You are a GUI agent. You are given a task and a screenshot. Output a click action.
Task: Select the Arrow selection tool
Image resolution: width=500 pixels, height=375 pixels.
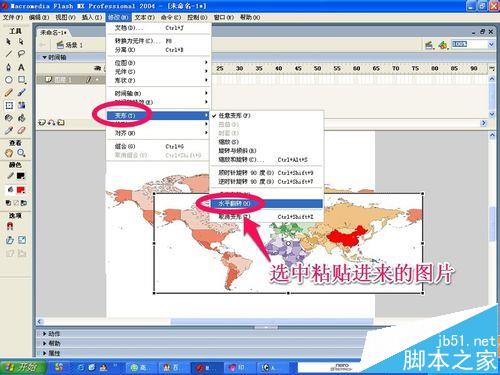(x=9, y=42)
